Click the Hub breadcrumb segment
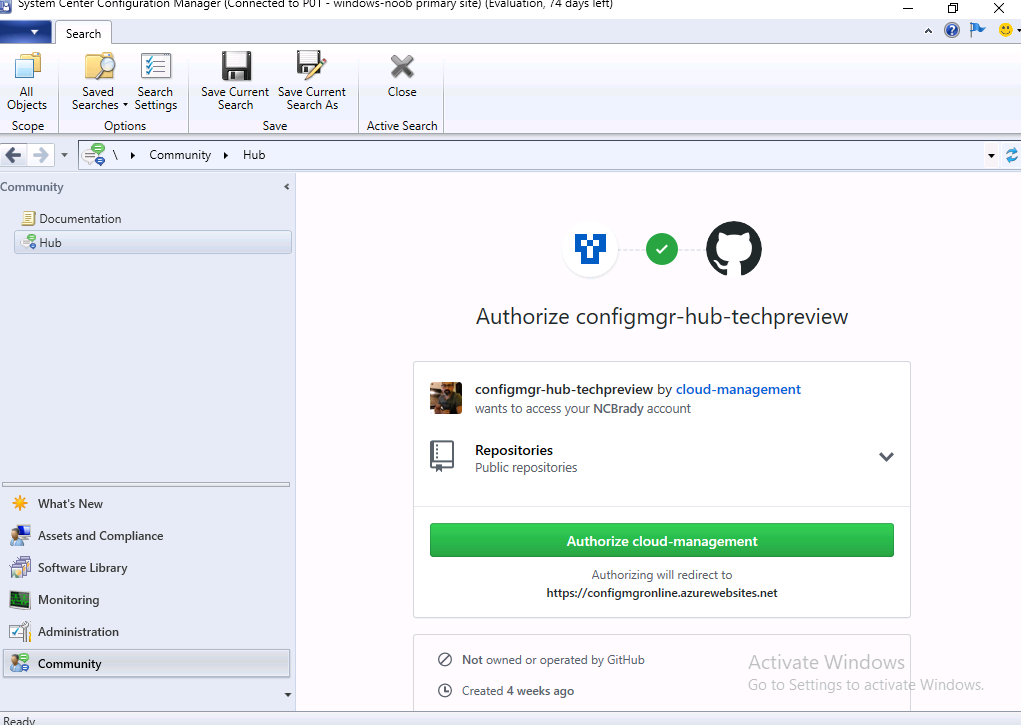Viewport: 1021px width, 725px height. point(254,155)
